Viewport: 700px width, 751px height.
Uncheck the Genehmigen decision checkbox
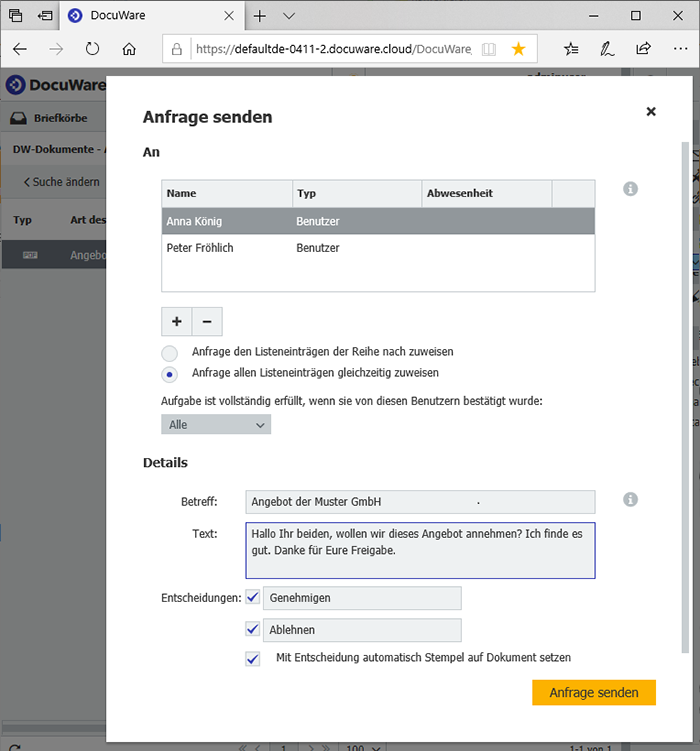[252, 597]
